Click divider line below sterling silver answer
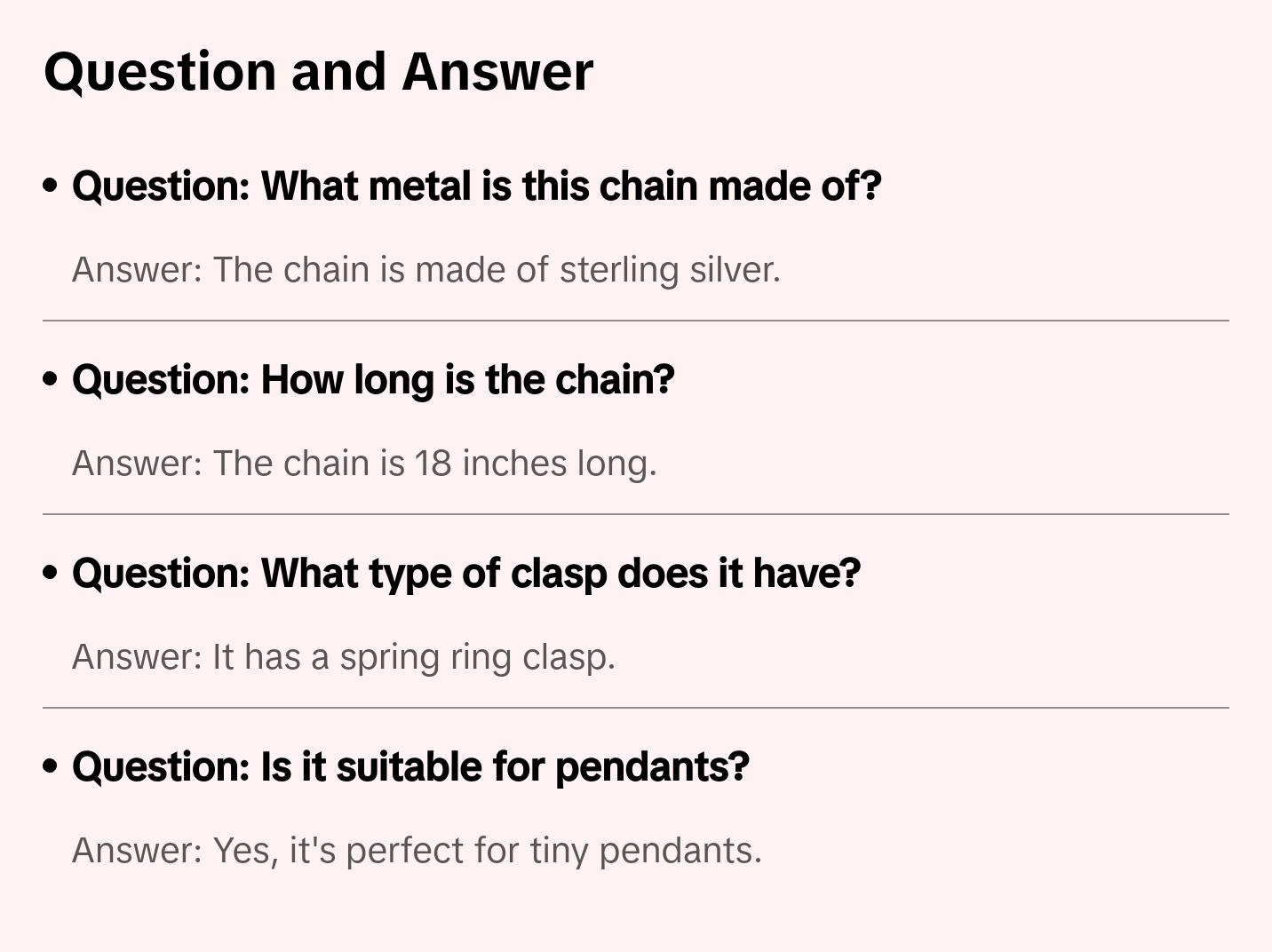The height and width of the screenshot is (952, 1272). (x=636, y=321)
